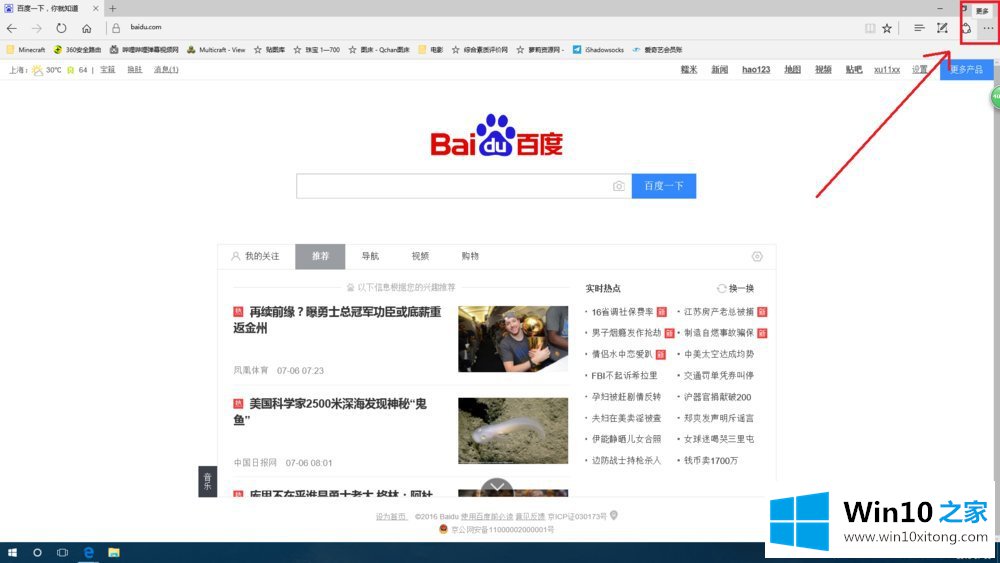The image size is (1000, 563).
Task: Open the browser home page icon
Action: 87,28
